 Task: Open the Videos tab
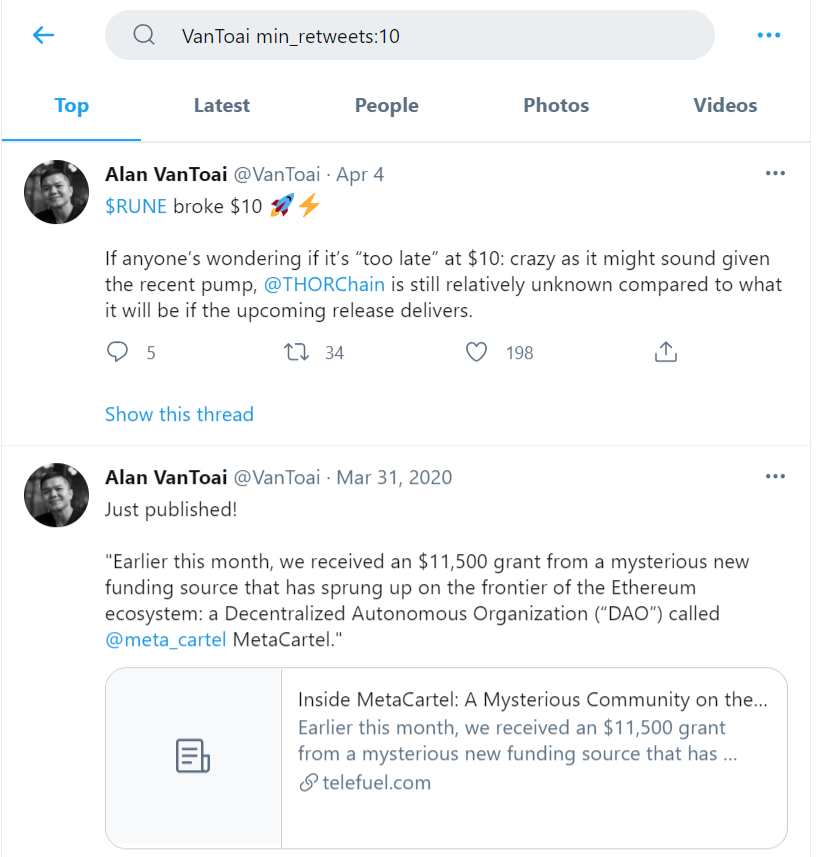[725, 105]
